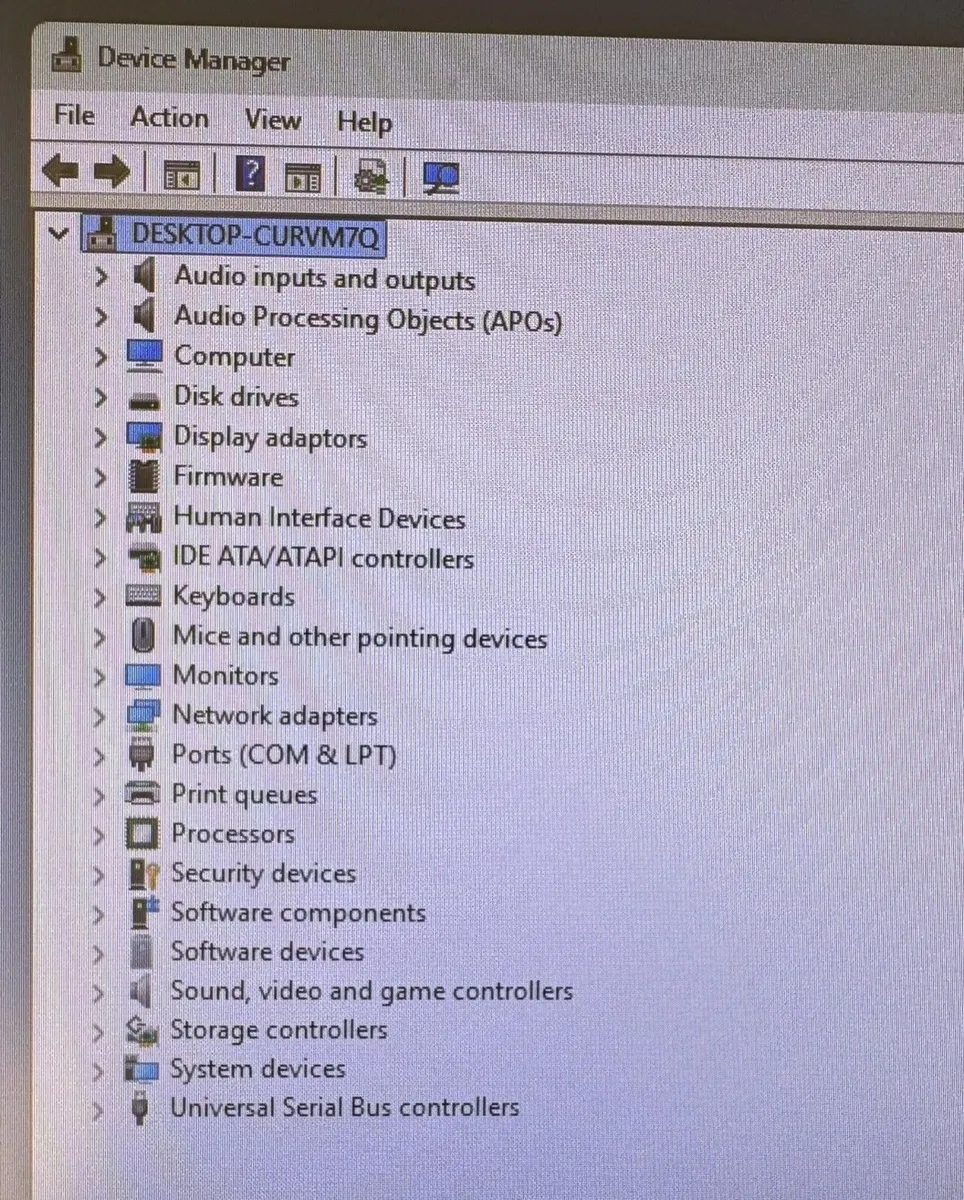Click the Keyboards category icon
Image resolution: width=964 pixels, height=1200 pixels.
143,596
